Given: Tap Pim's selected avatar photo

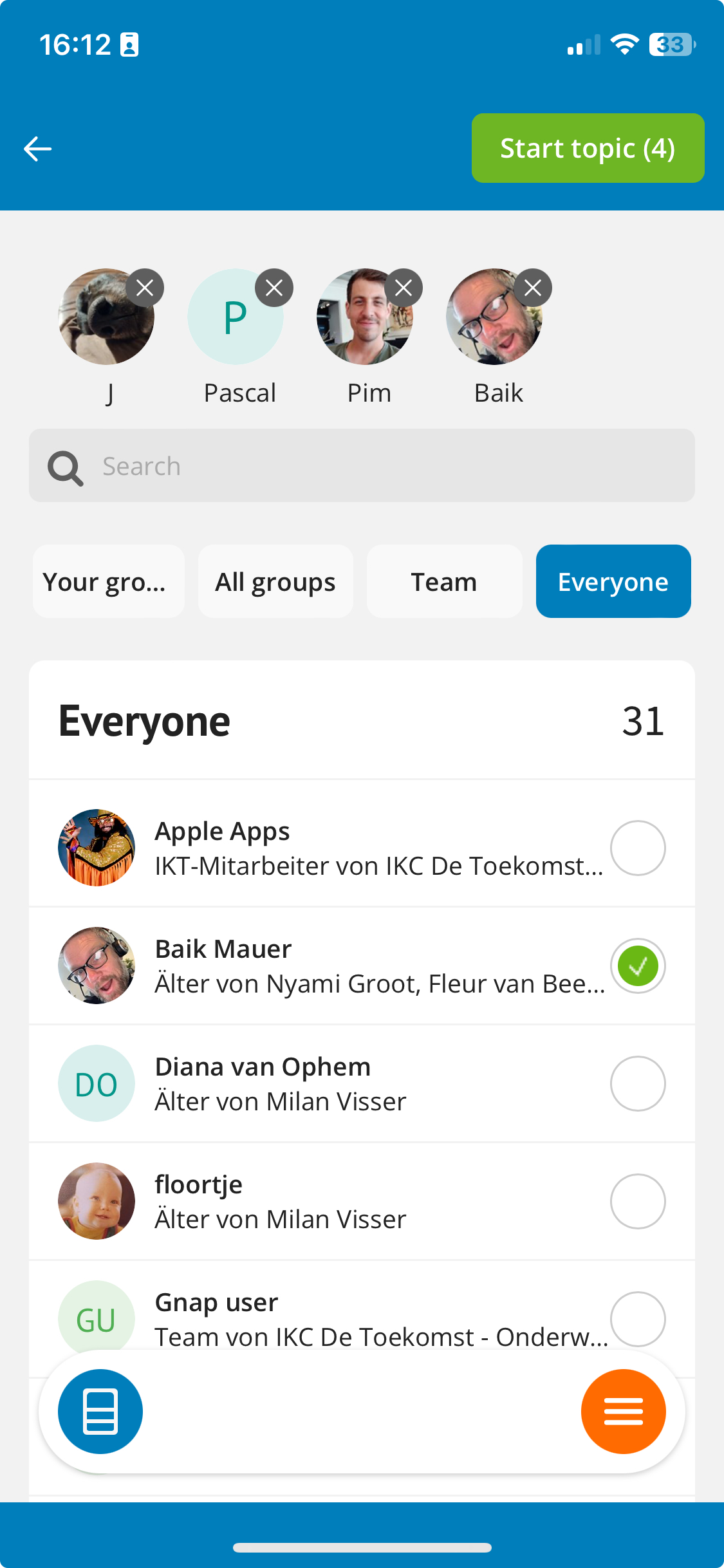Looking at the screenshot, I should [365, 317].
